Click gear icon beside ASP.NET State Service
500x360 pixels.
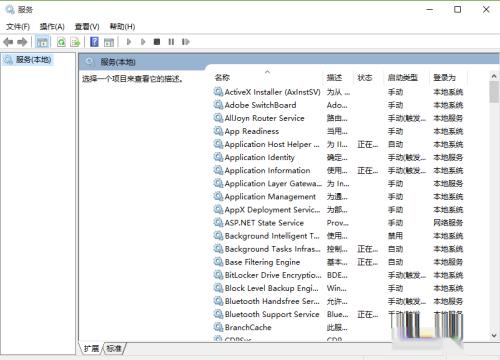(218, 223)
